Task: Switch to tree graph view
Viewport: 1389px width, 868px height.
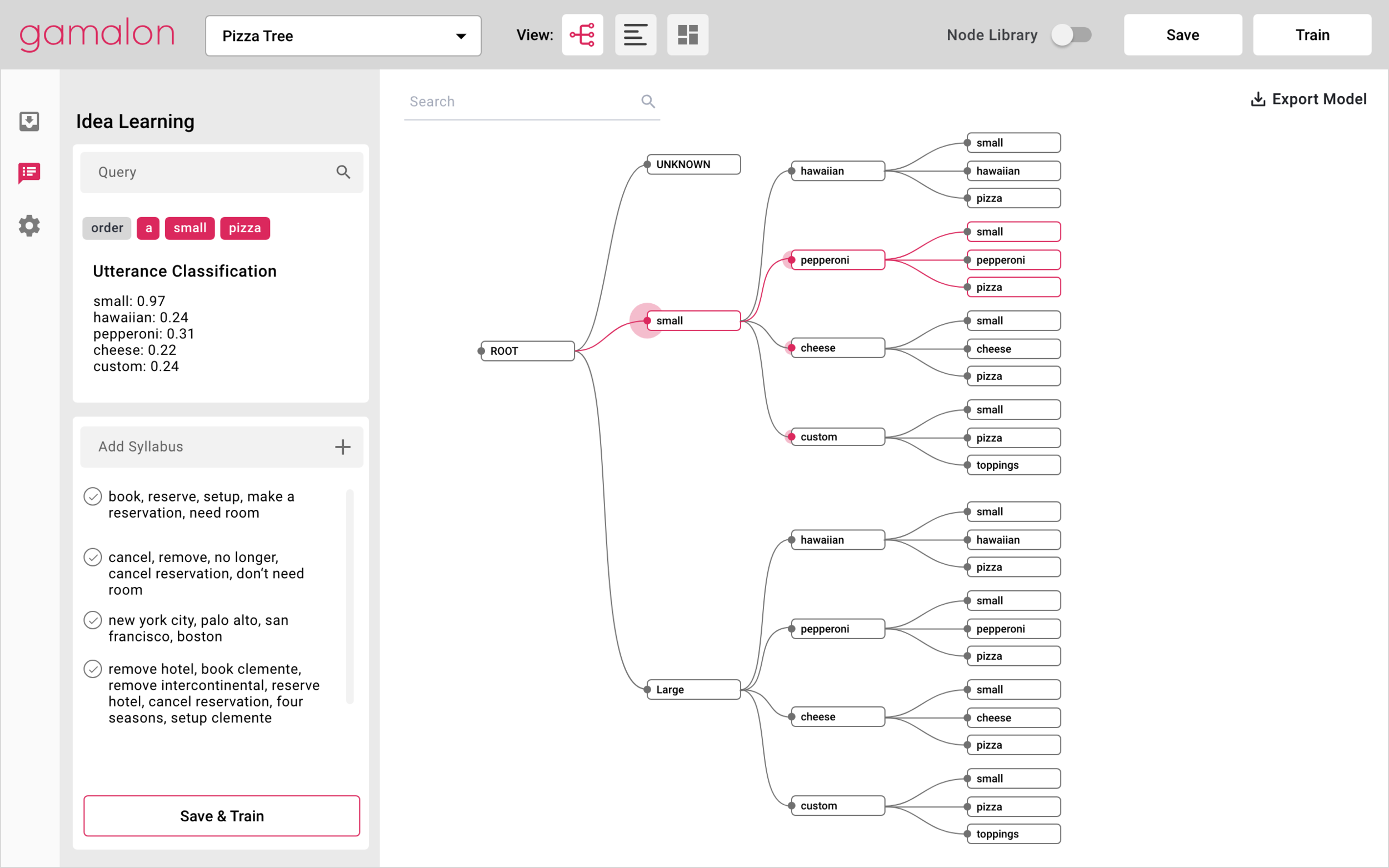Action: coord(582,35)
